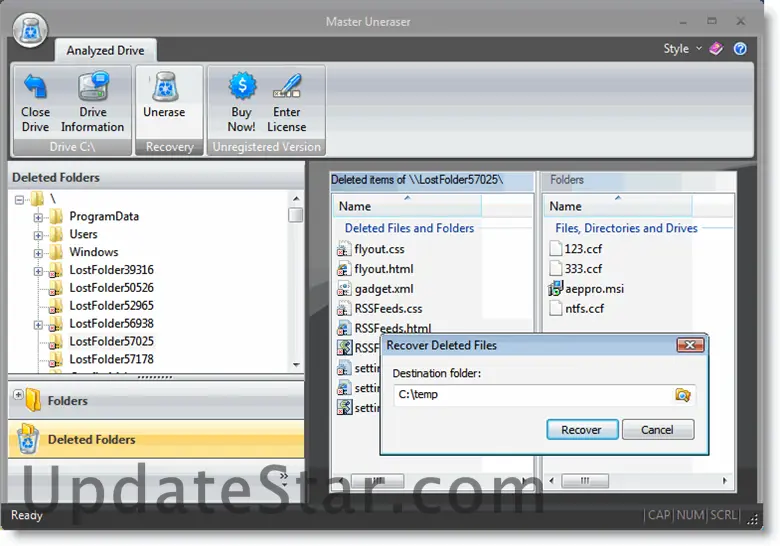Switch to the Analyzed Drive tab

[105, 50]
